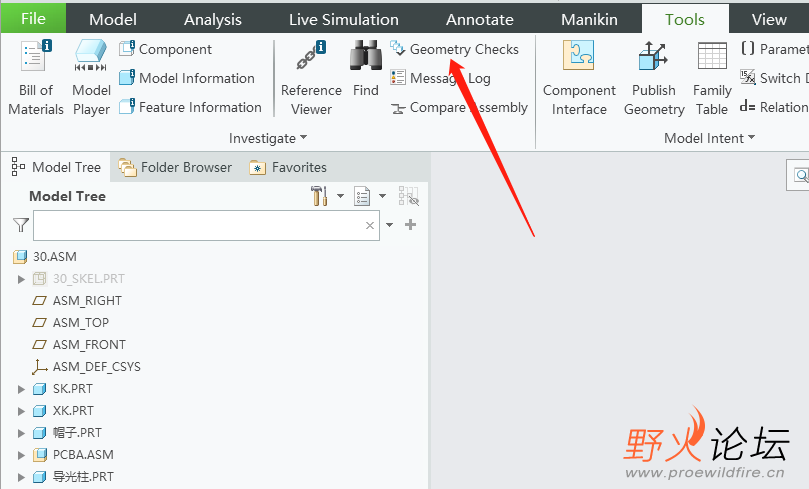The width and height of the screenshot is (809, 489).
Task: Open Model Information report
Action: (187, 78)
